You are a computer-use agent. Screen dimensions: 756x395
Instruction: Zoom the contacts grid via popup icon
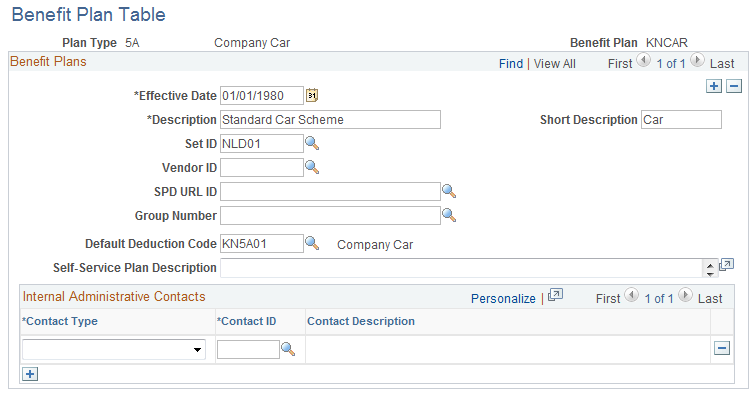555,295
